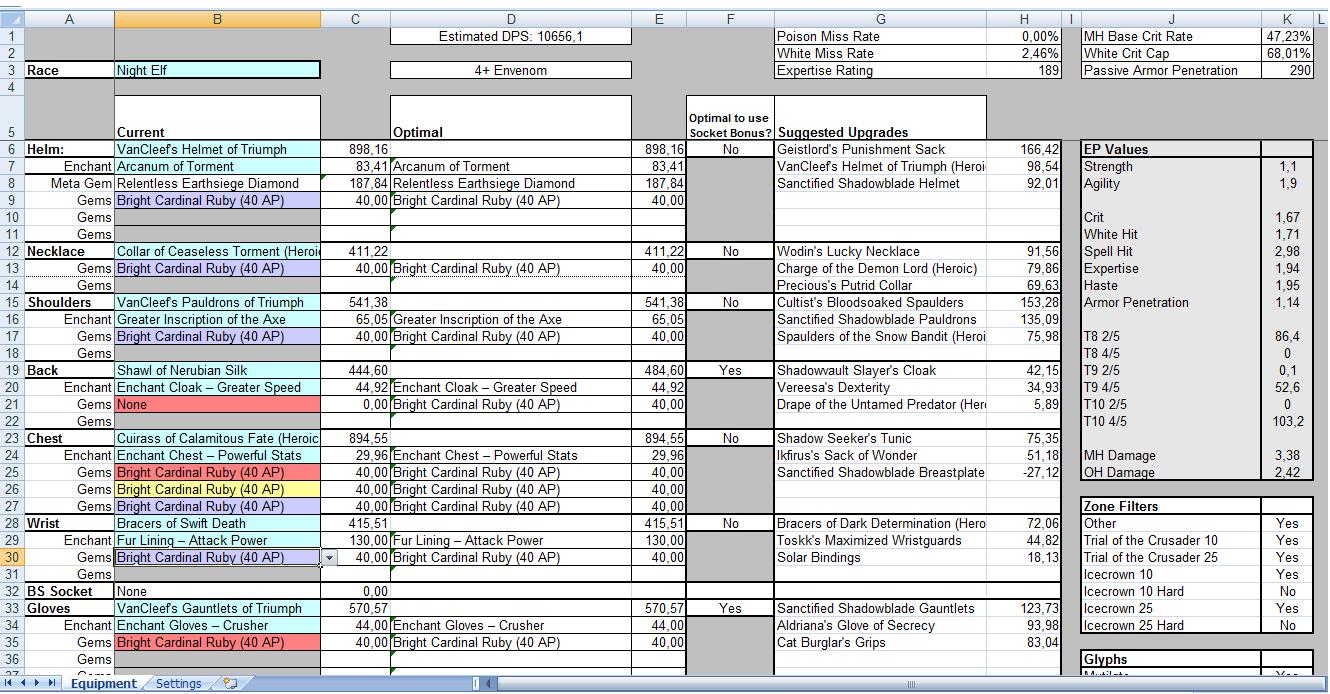
Task: Click red None gem cell in Back
Action: 218,404
